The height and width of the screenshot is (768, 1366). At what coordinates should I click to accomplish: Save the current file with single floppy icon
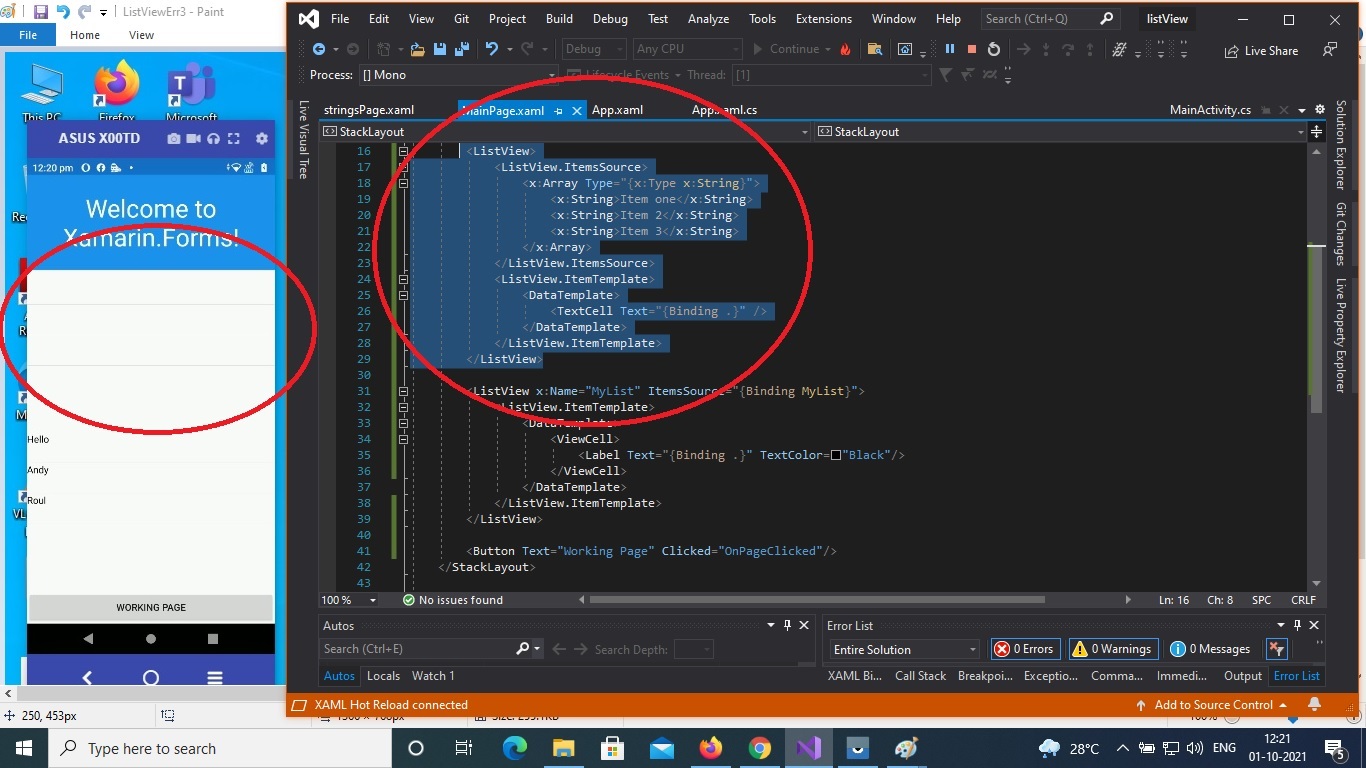(x=439, y=49)
